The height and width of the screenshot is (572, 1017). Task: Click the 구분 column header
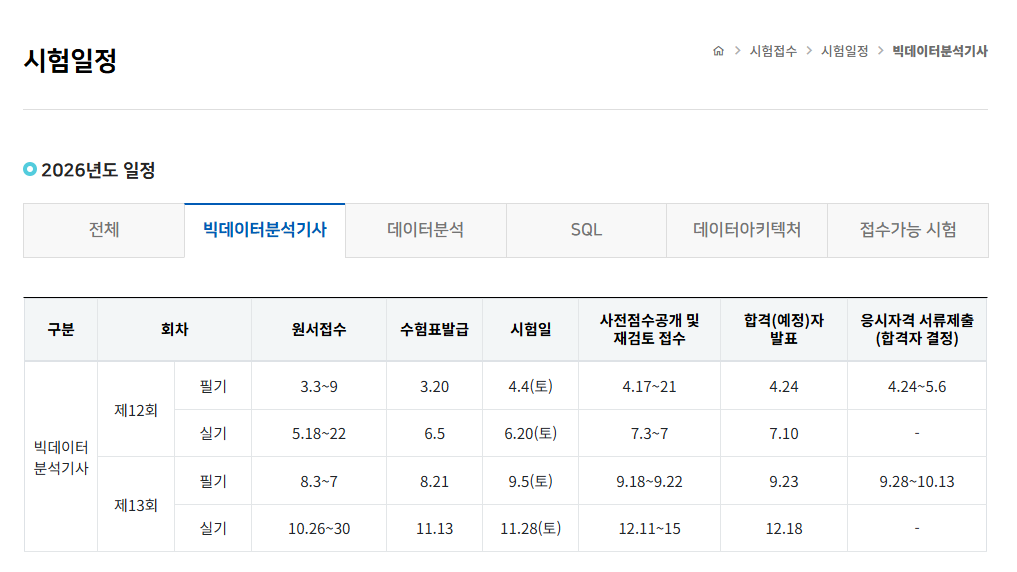[x=61, y=329]
